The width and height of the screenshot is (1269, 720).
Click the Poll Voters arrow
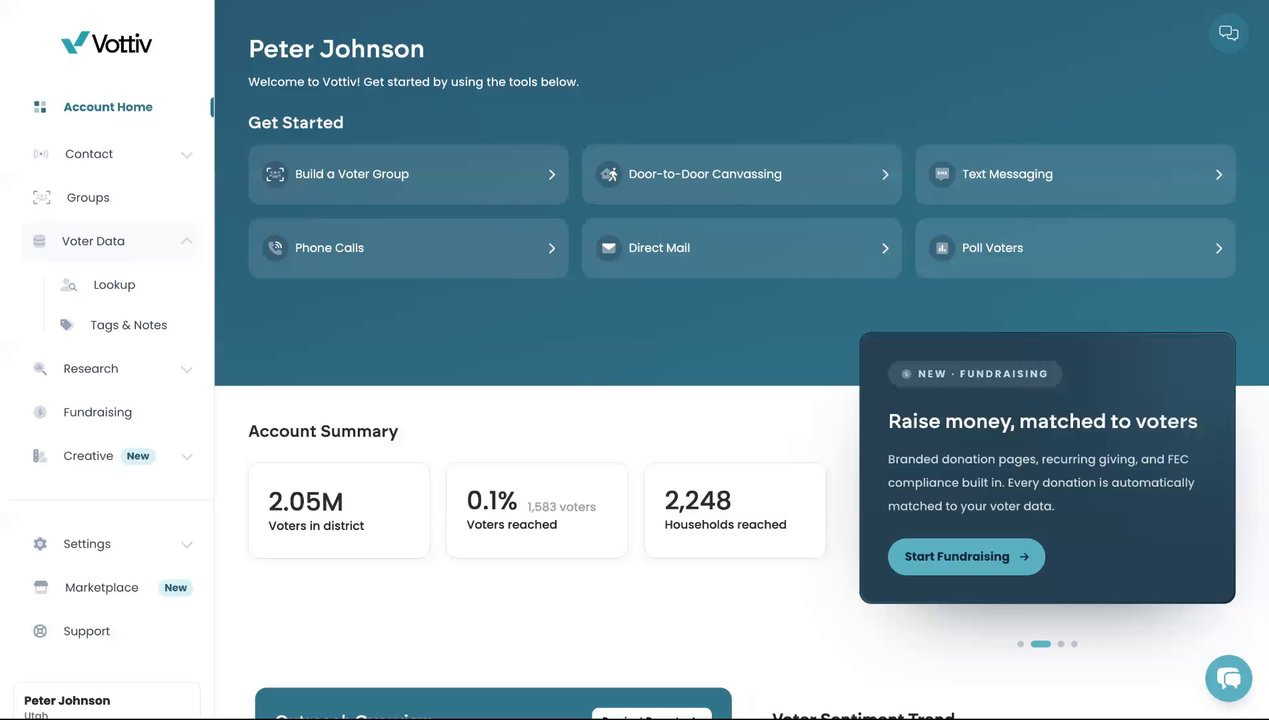point(1218,249)
